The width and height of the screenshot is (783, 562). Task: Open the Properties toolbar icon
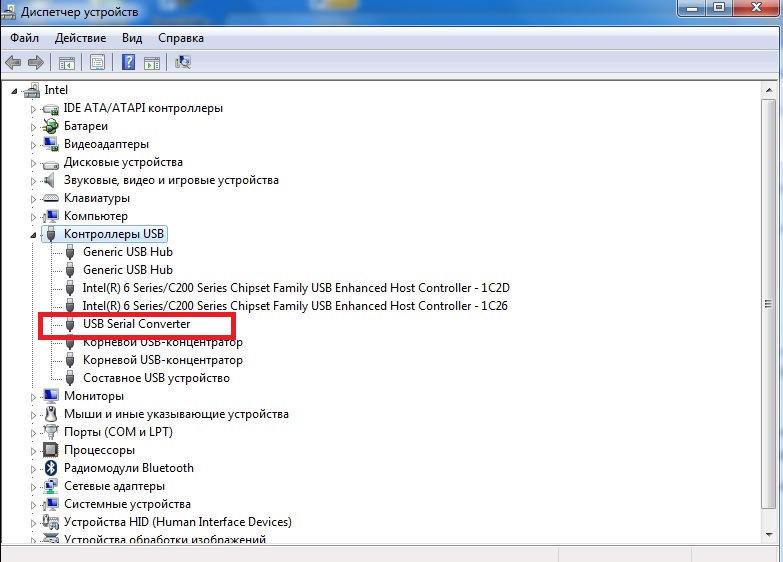pyautogui.click(x=97, y=62)
